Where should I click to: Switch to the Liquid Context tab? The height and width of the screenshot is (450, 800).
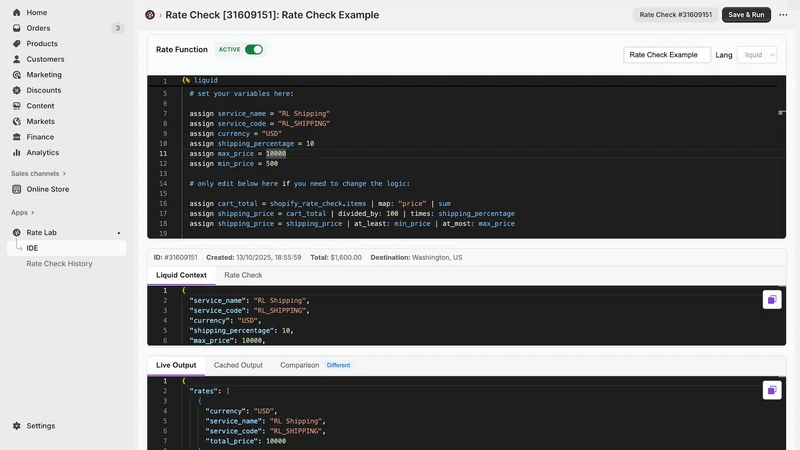tap(181, 275)
